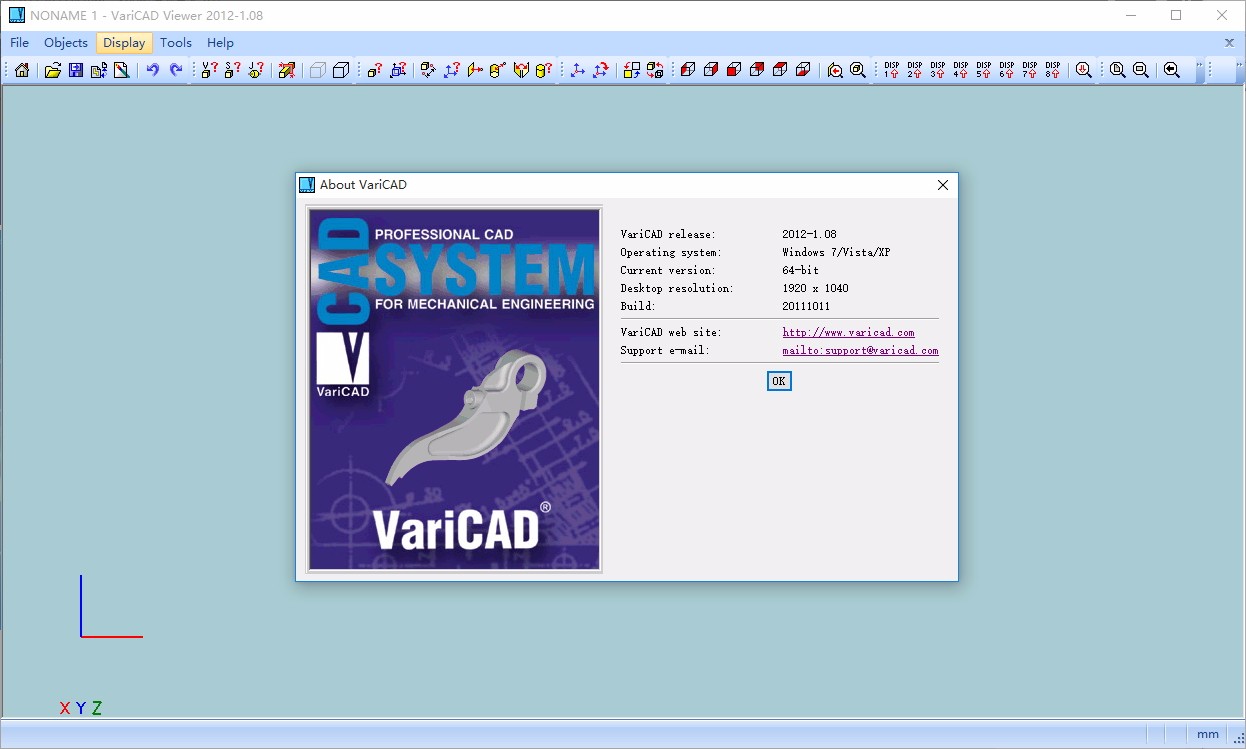Click the red X eraser-style icon

[287, 70]
